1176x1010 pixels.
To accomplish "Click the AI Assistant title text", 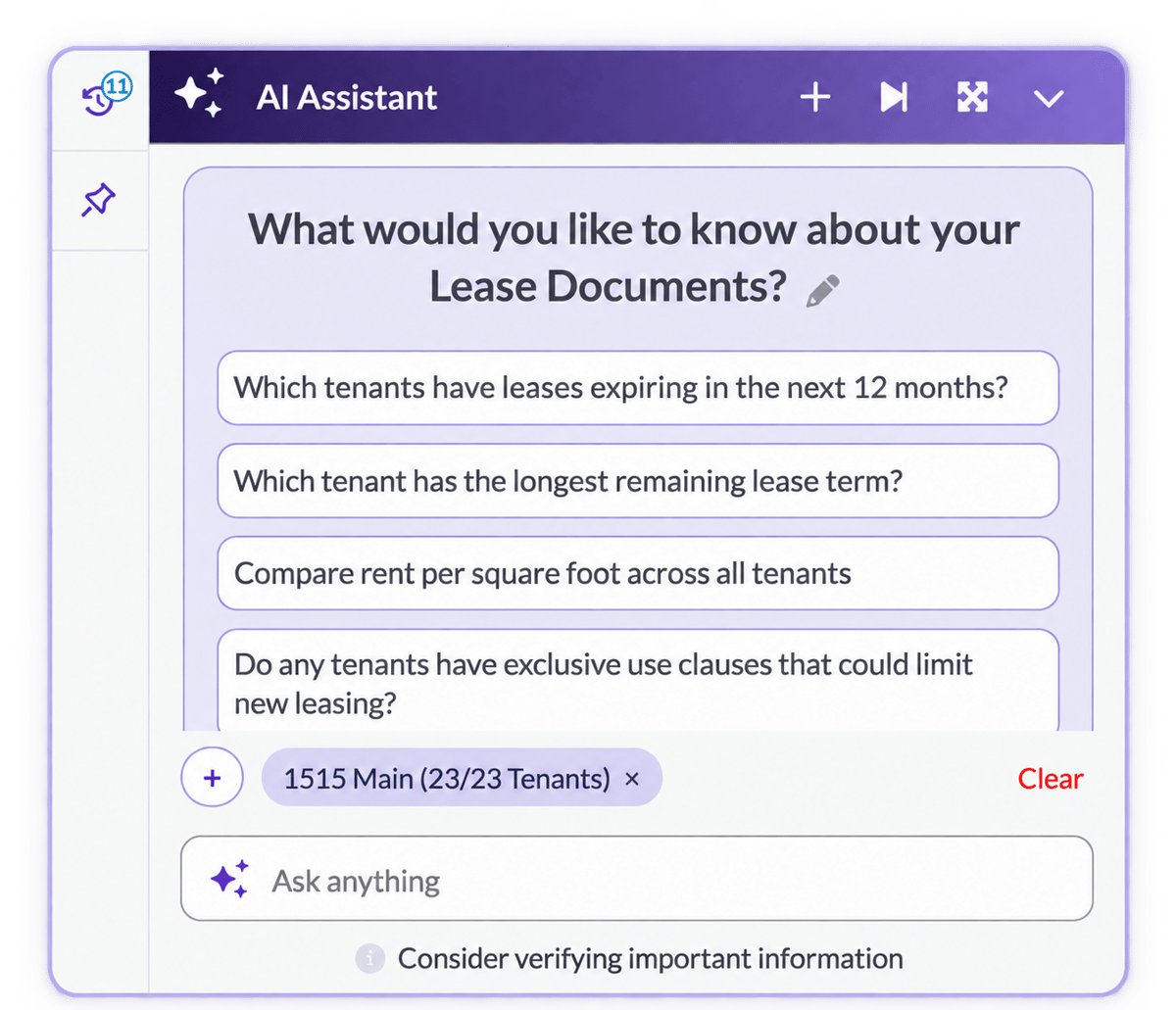I will pyautogui.click(x=347, y=97).
